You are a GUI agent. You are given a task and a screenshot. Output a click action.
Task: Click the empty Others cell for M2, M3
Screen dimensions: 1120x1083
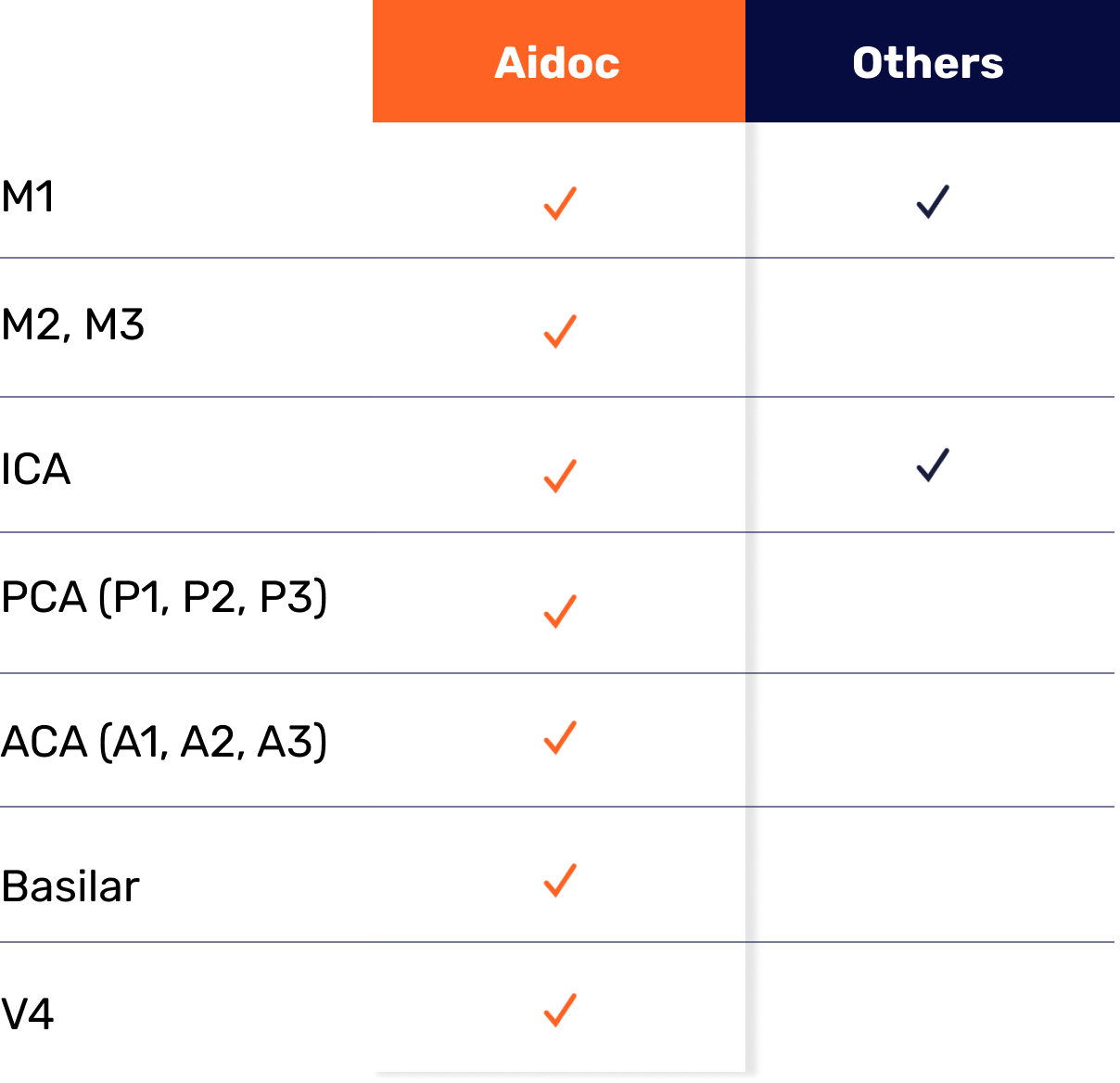(932, 327)
